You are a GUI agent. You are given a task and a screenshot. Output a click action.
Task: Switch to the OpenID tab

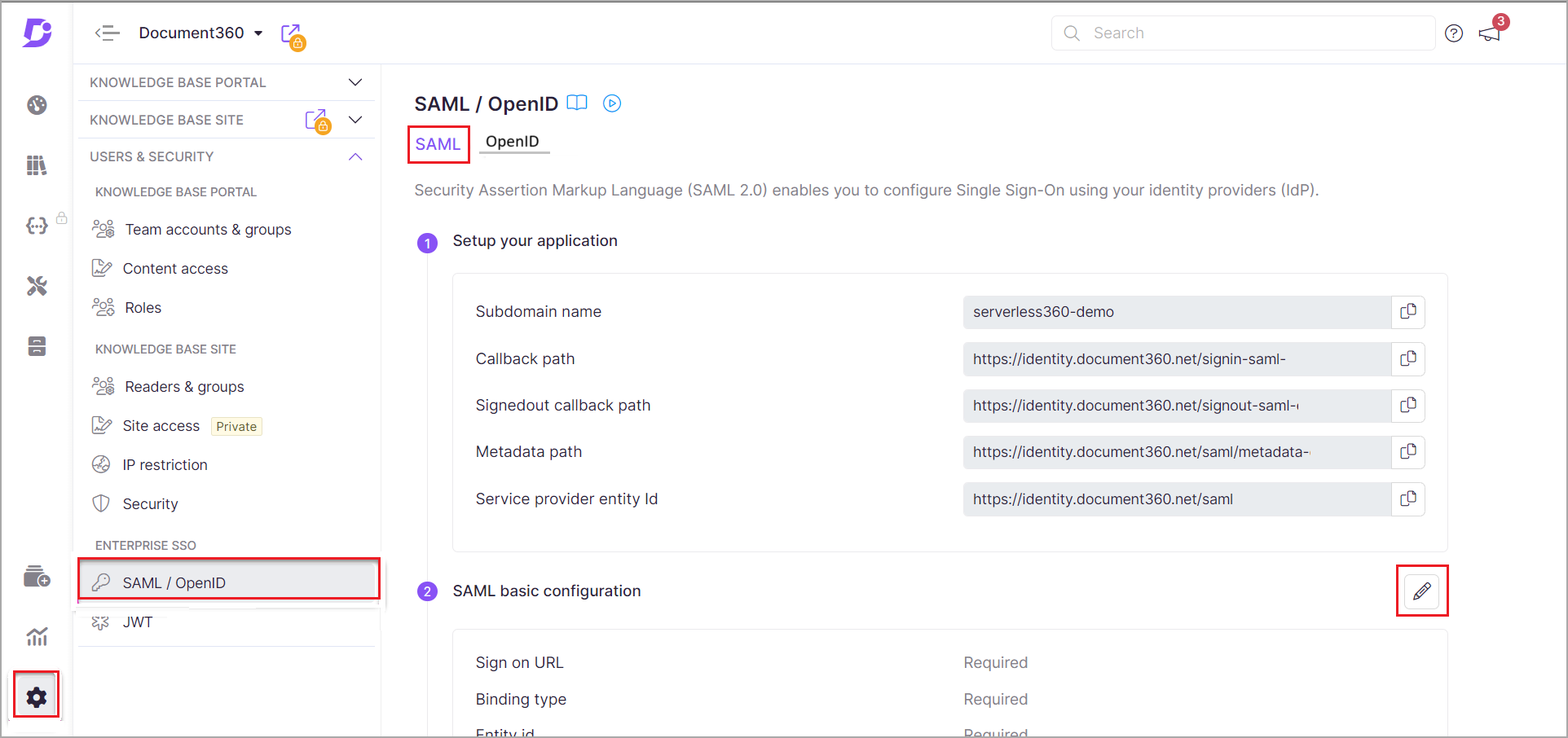tap(512, 142)
